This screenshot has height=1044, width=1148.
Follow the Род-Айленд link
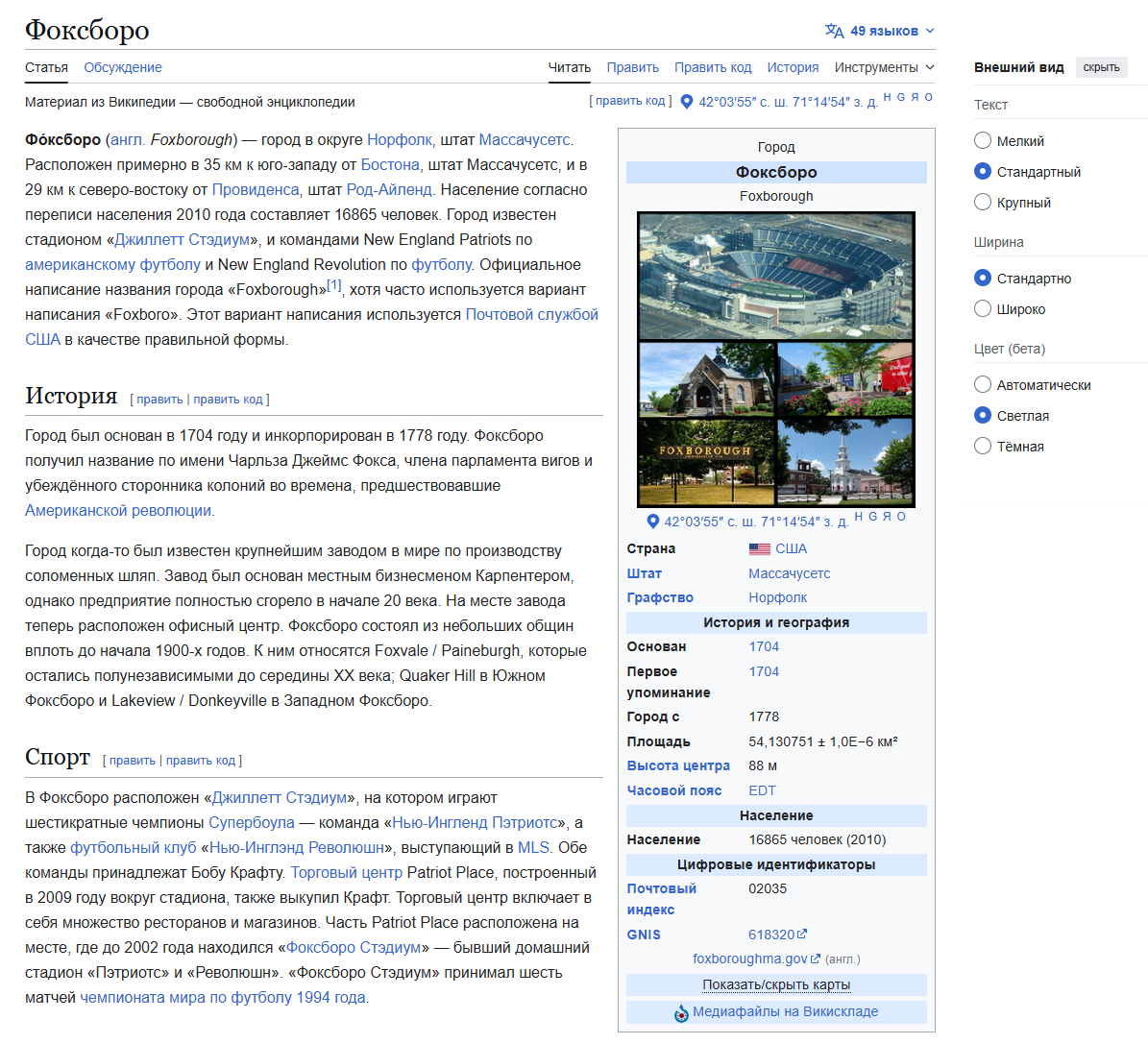pos(389,189)
